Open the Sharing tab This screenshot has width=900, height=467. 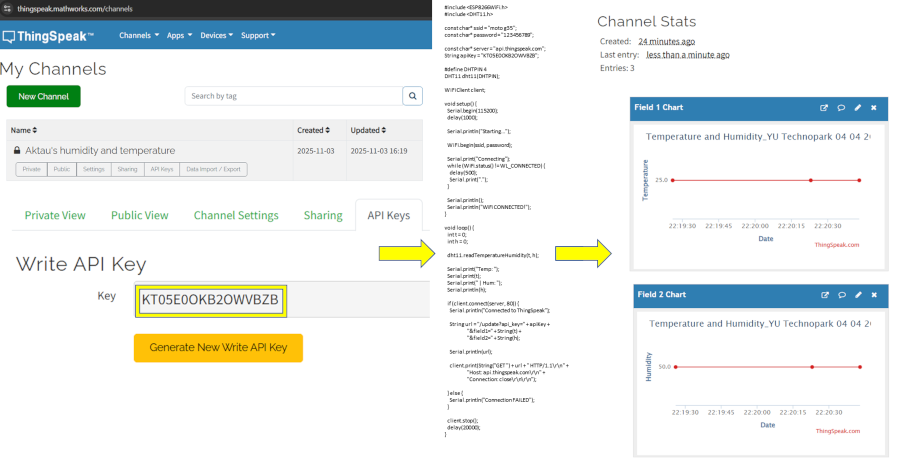[x=323, y=215]
